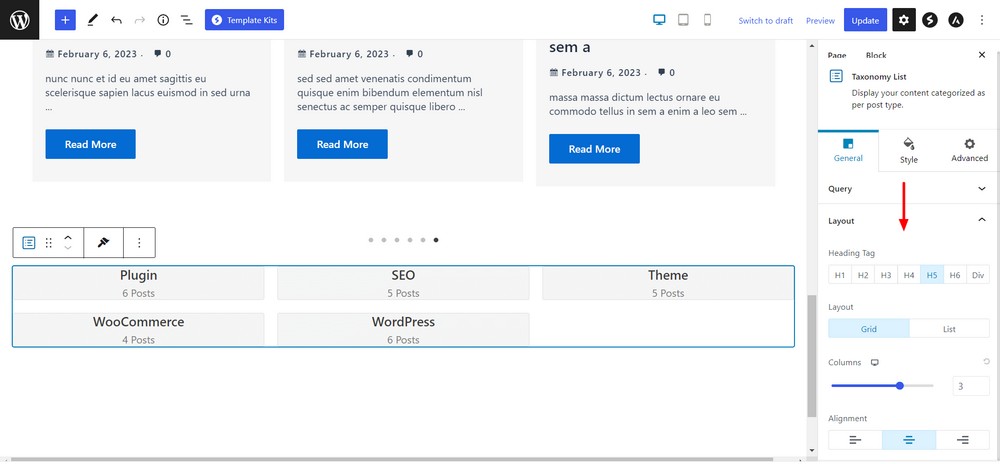Align taxonomy content left

coord(855,440)
